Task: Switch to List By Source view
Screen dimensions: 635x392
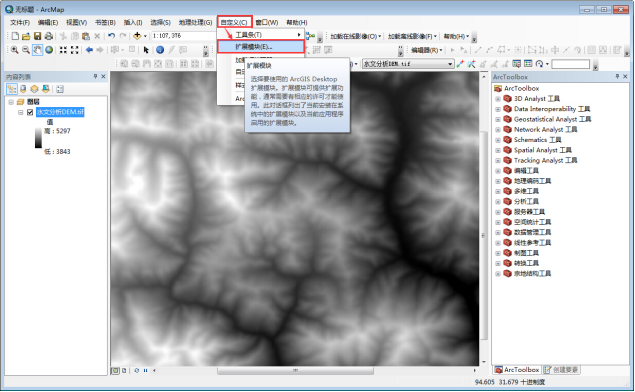Action: point(23,89)
